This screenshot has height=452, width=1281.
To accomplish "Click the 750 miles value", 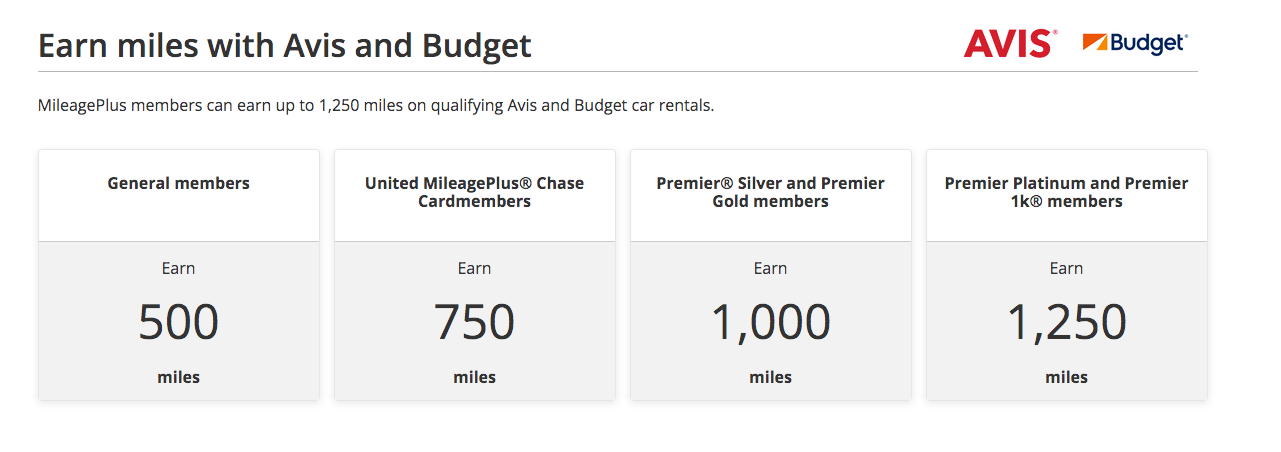I will 474,322.
